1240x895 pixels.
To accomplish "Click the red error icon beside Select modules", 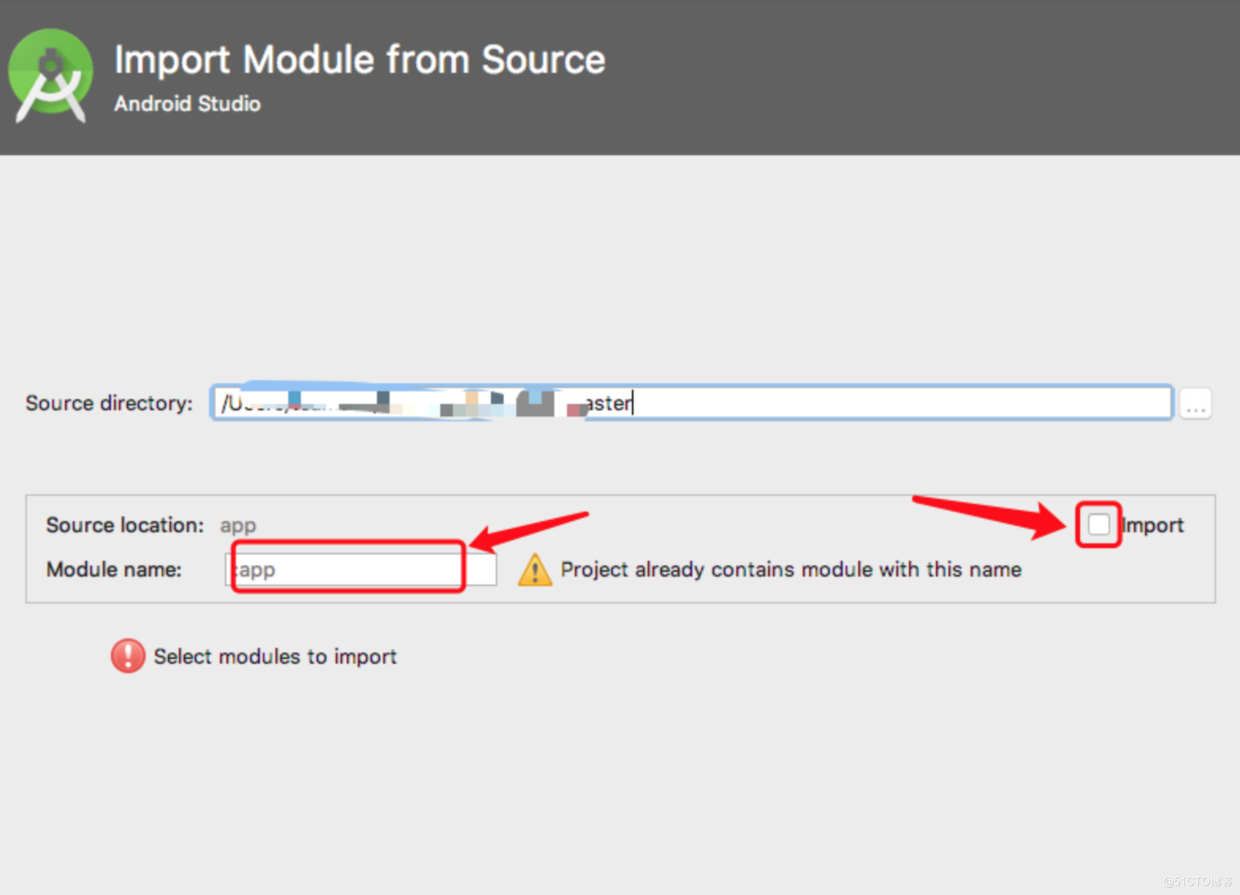I will pos(128,656).
